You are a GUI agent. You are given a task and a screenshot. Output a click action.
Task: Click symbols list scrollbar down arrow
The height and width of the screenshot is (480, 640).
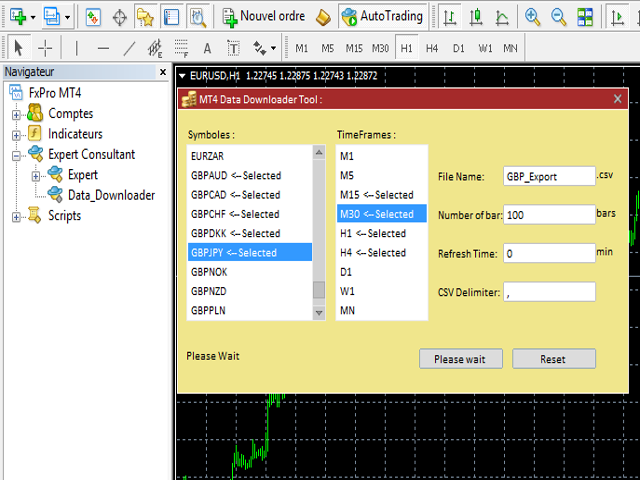point(319,313)
